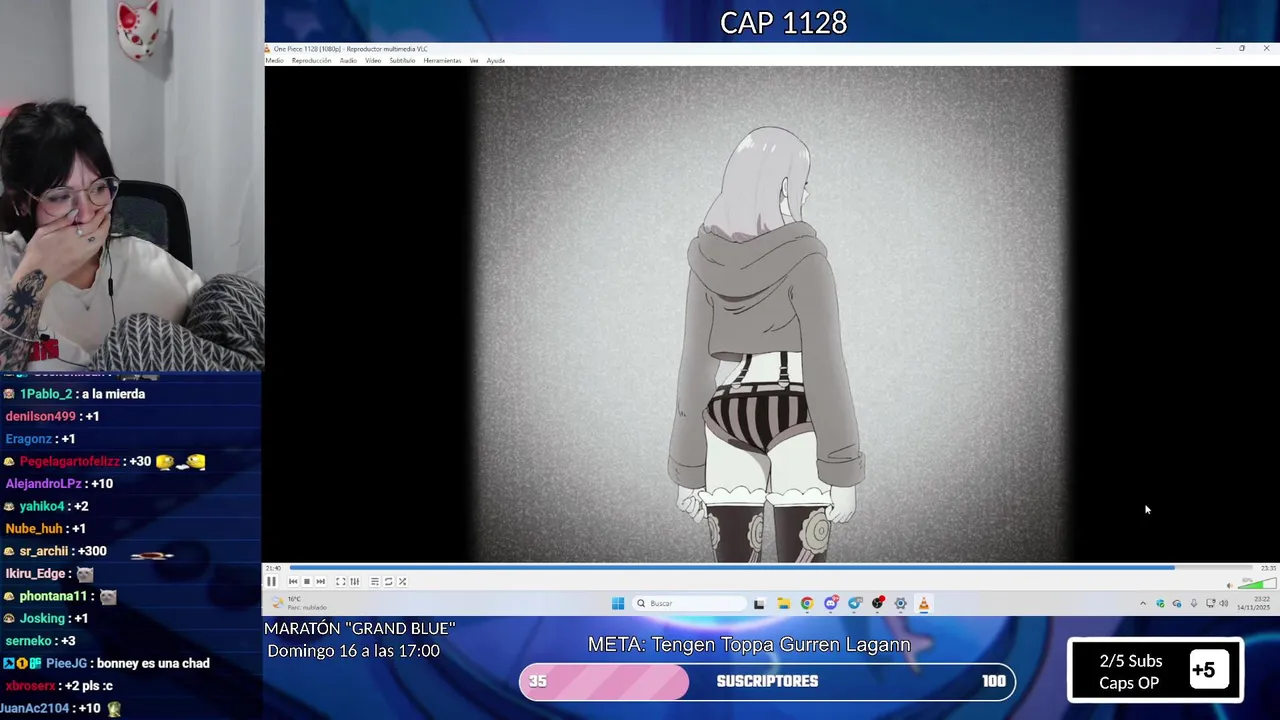Click the first system tray shield icon
Viewport: 1280px width, 720px height.
click(1160, 603)
